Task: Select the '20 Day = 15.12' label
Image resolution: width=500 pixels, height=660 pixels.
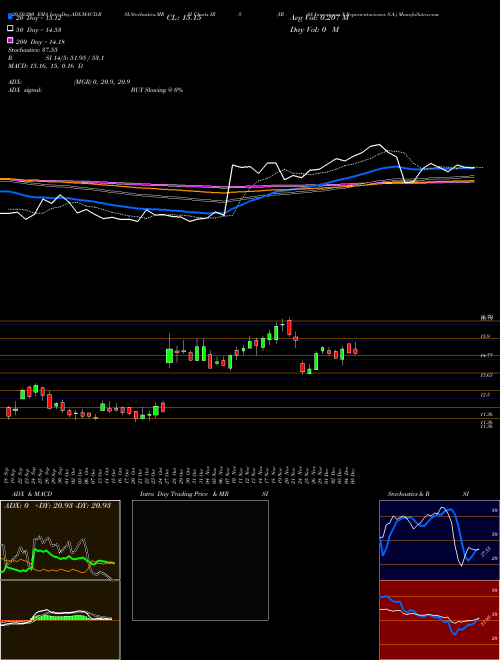Action: pos(39,19)
